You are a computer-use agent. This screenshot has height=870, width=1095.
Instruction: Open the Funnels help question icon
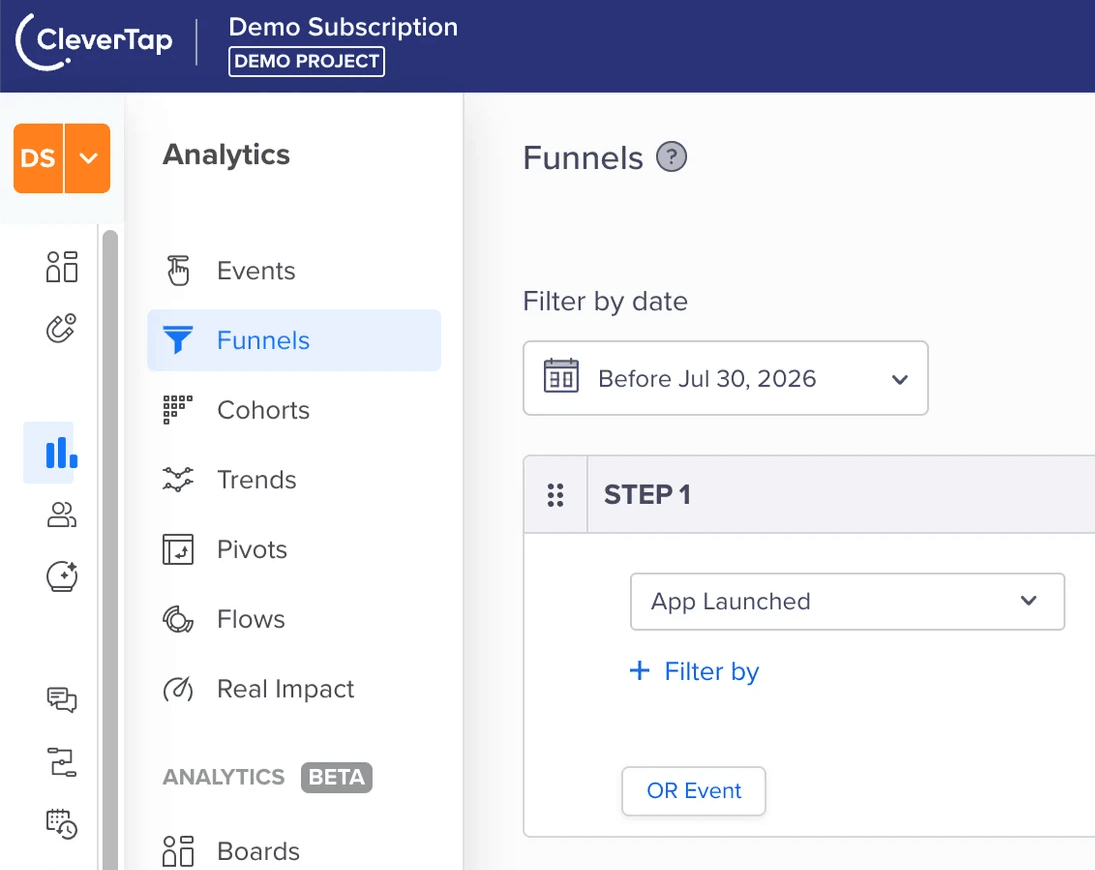coord(671,157)
